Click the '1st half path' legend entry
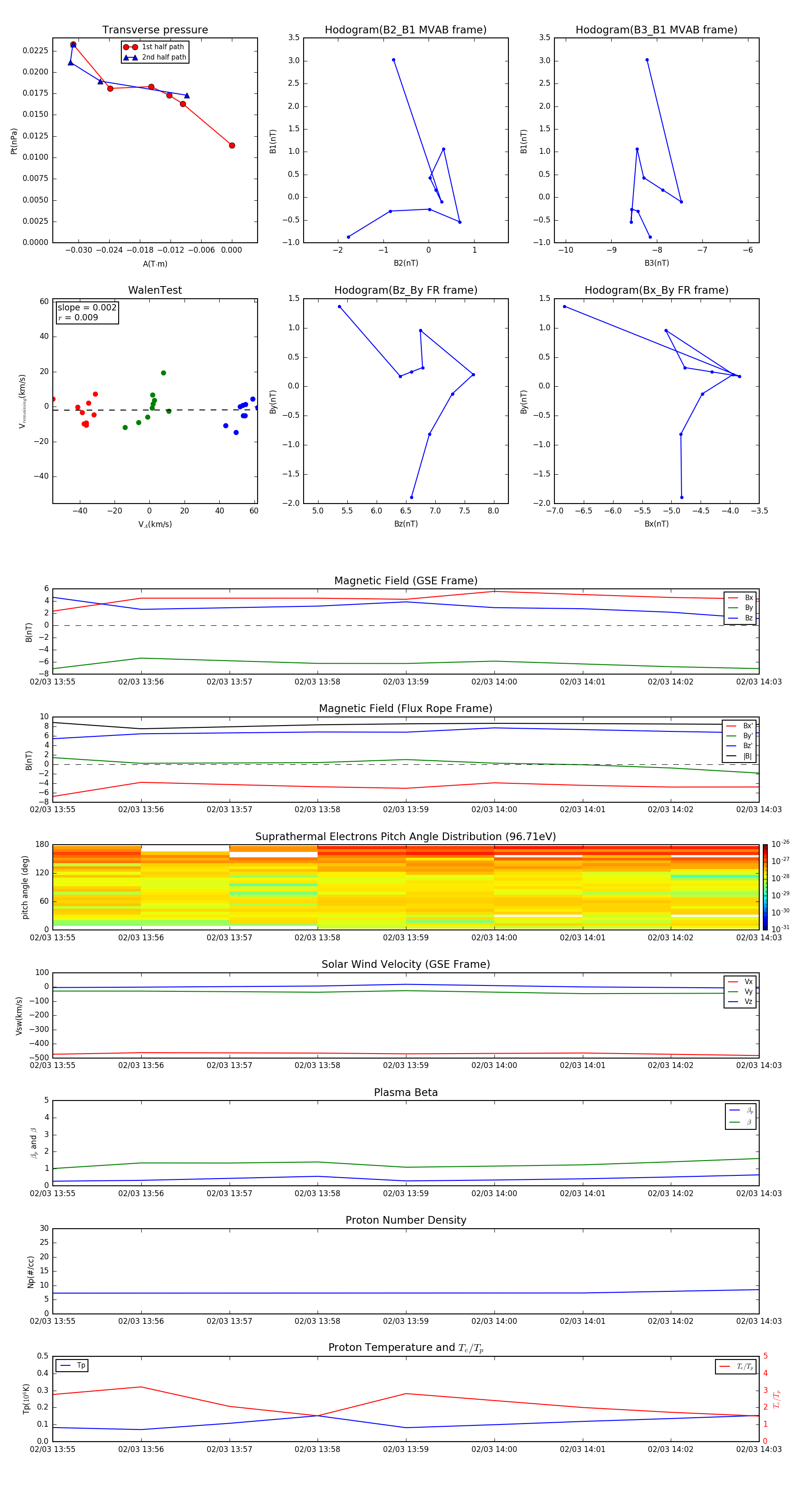 coord(155,47)
